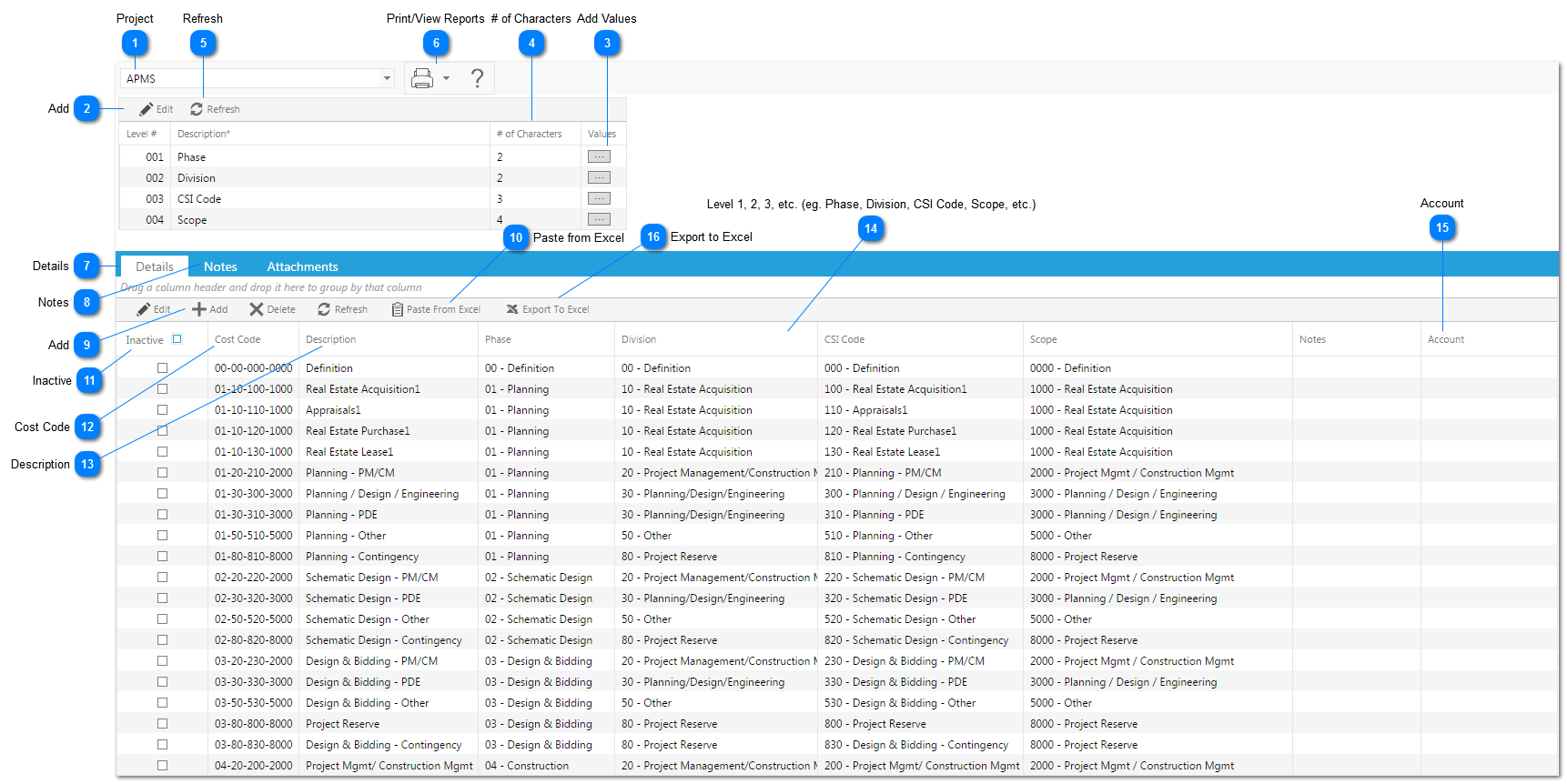
Task: Open Values ellipsis for Scope level
Action: (x=599, y=219)
